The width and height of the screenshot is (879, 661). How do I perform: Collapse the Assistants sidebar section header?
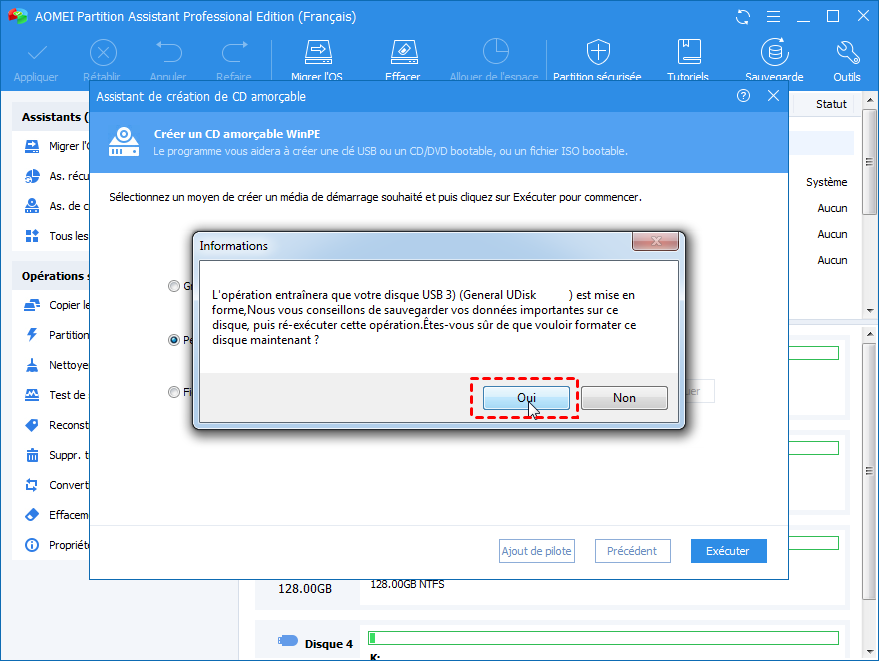click(51, 117)
